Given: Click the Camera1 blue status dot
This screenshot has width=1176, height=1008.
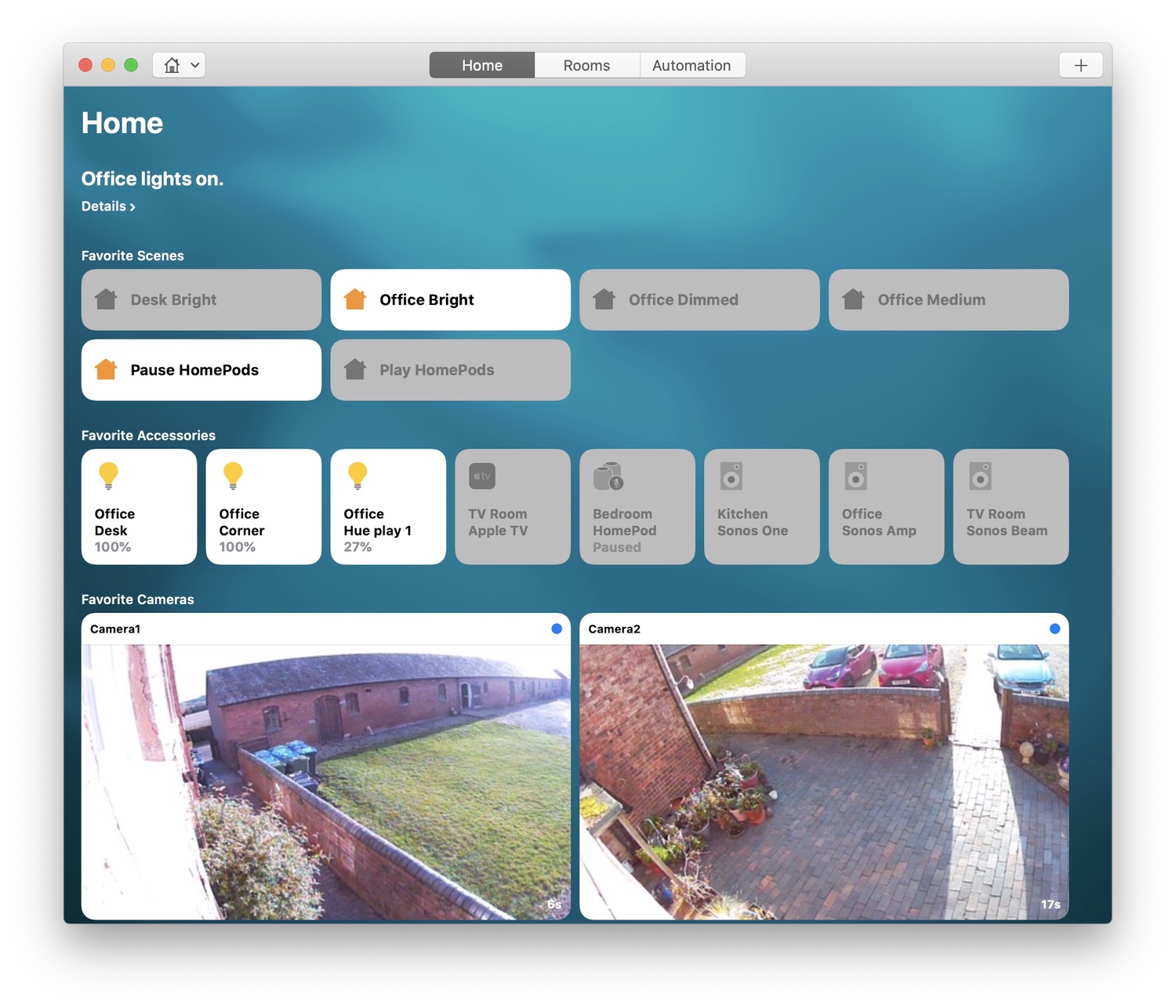Looking at the screenshot, I should [557, 629].
